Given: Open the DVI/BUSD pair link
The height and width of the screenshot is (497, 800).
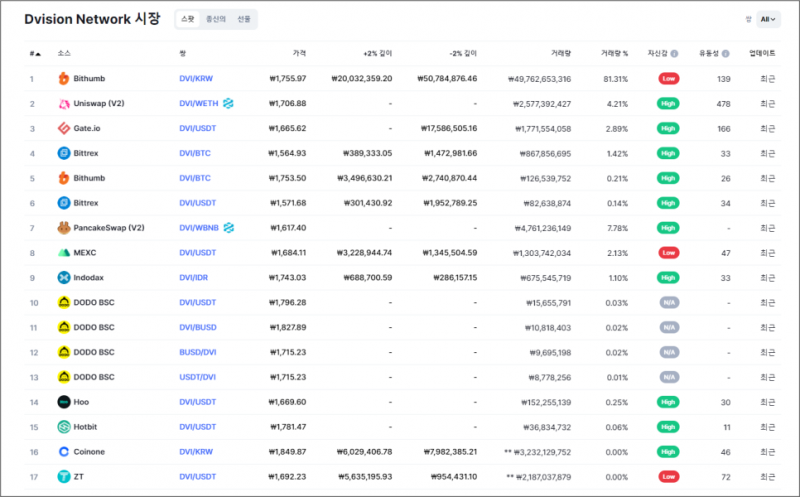Looking at the screenshot, I should (198, 328).
